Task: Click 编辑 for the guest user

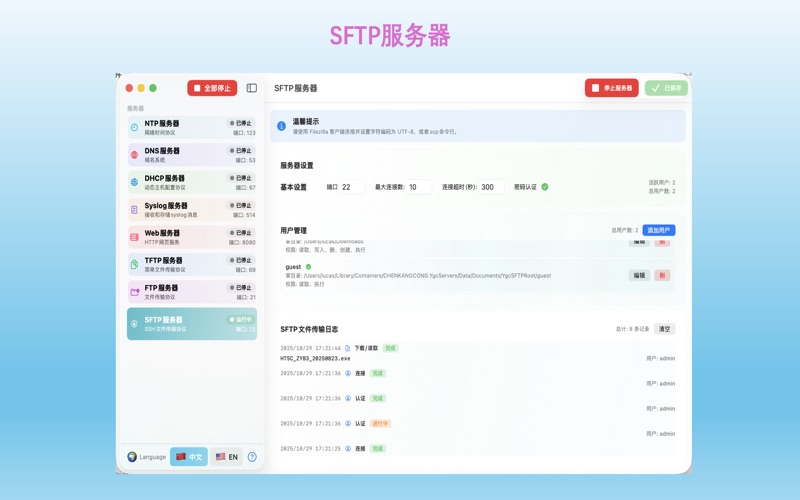Action: [x=639, y=275]
